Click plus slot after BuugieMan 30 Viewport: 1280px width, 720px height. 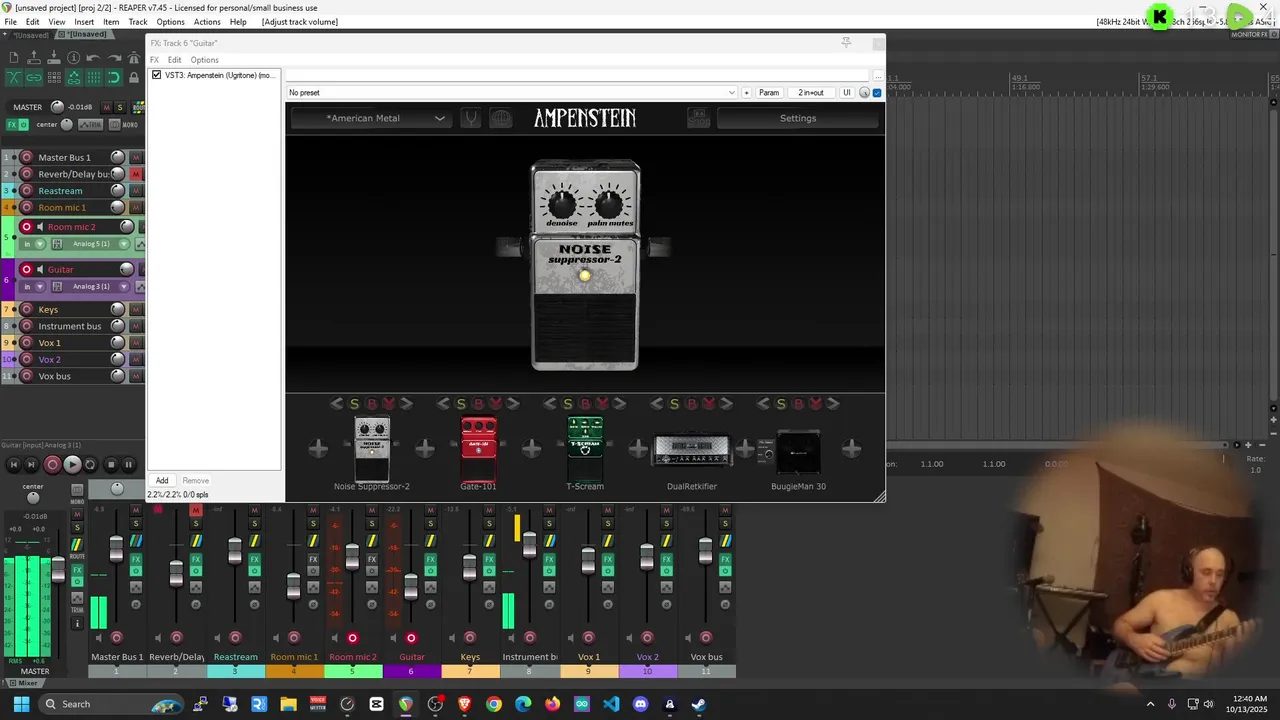click(x=851, y=449)
